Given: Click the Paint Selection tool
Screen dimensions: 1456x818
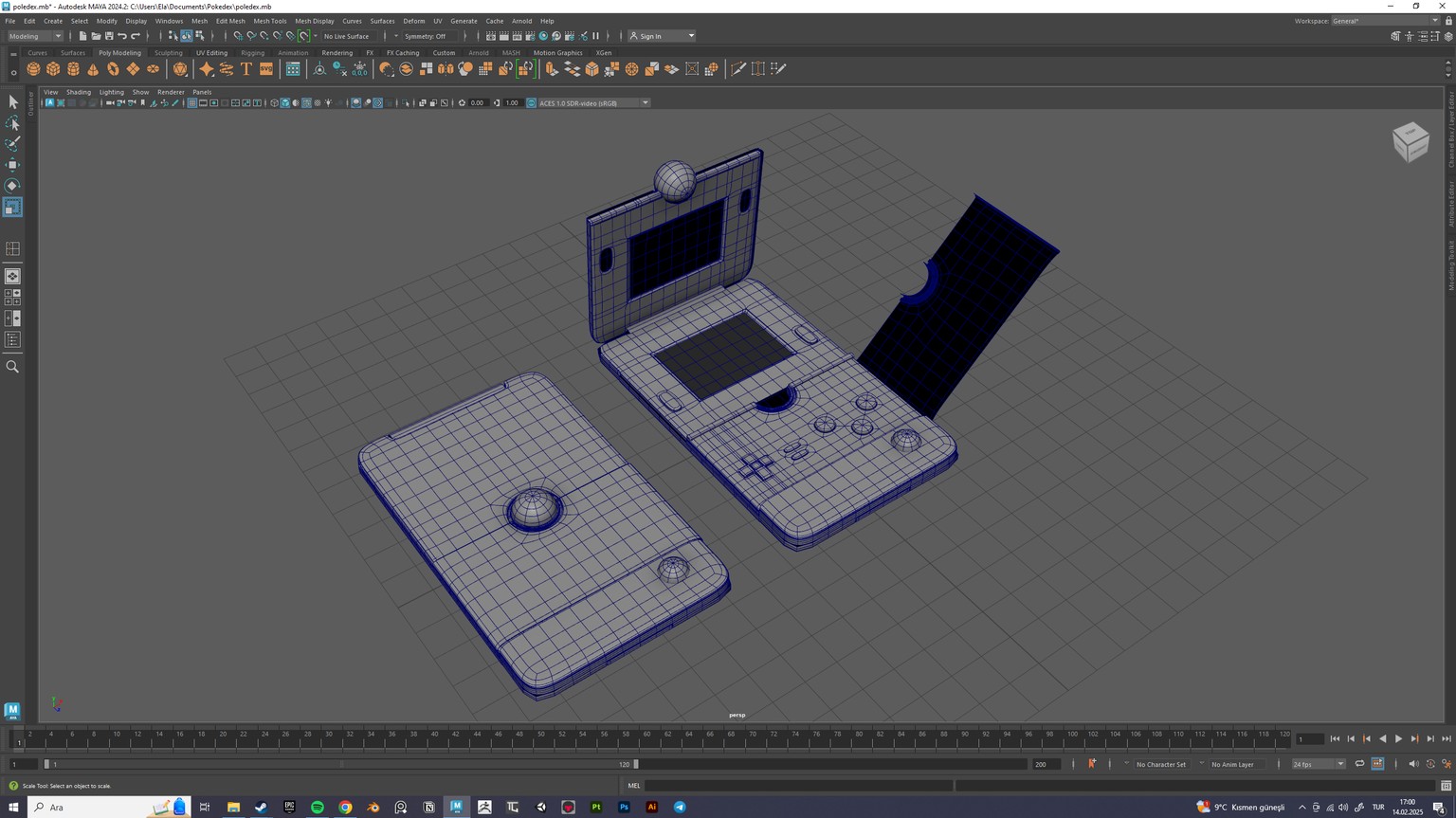Looking at the screenshot, I should pyautogui.click(x=12, y=144).
